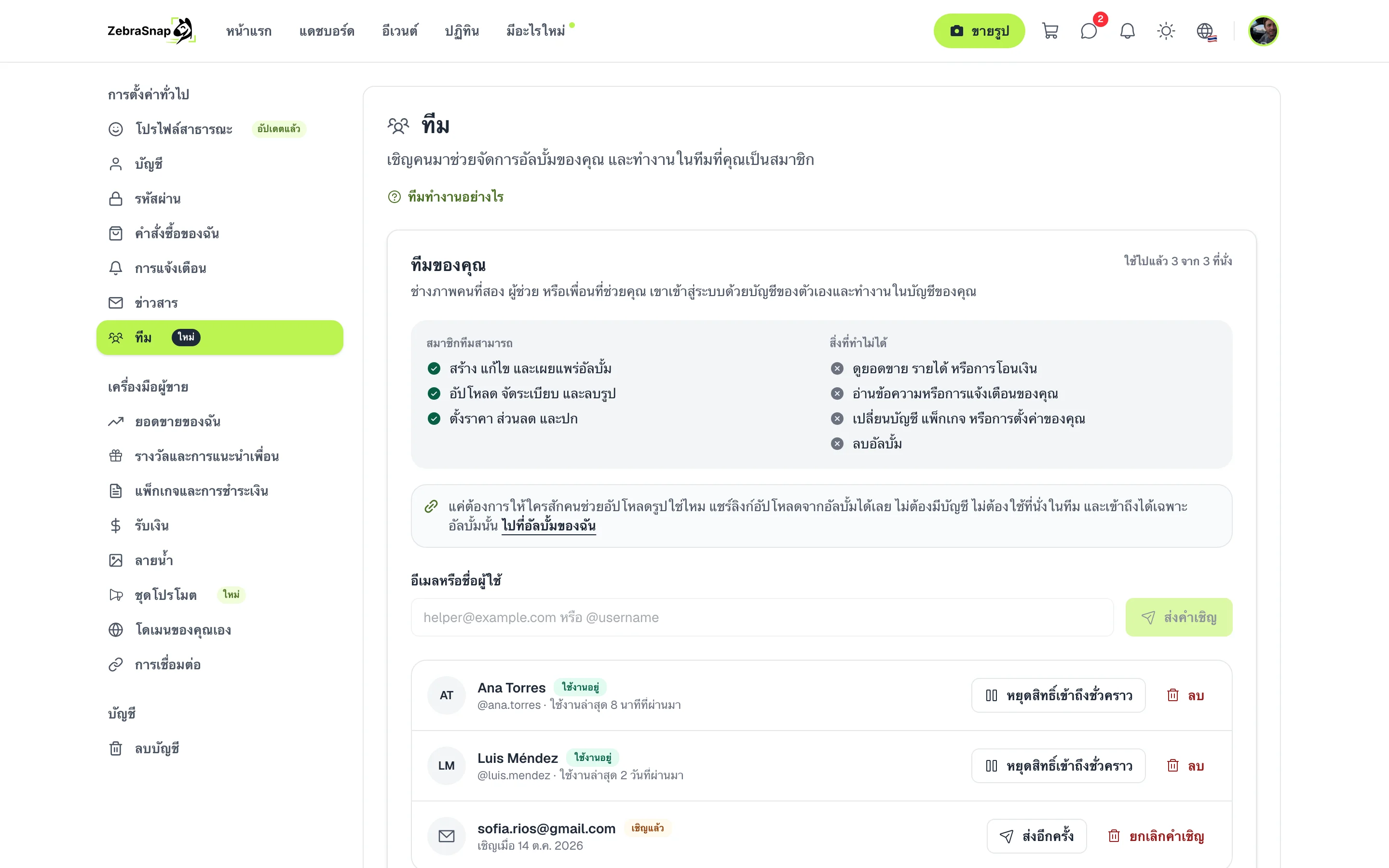Open การเชื่อมต่อ connections page

coord(220,665)
